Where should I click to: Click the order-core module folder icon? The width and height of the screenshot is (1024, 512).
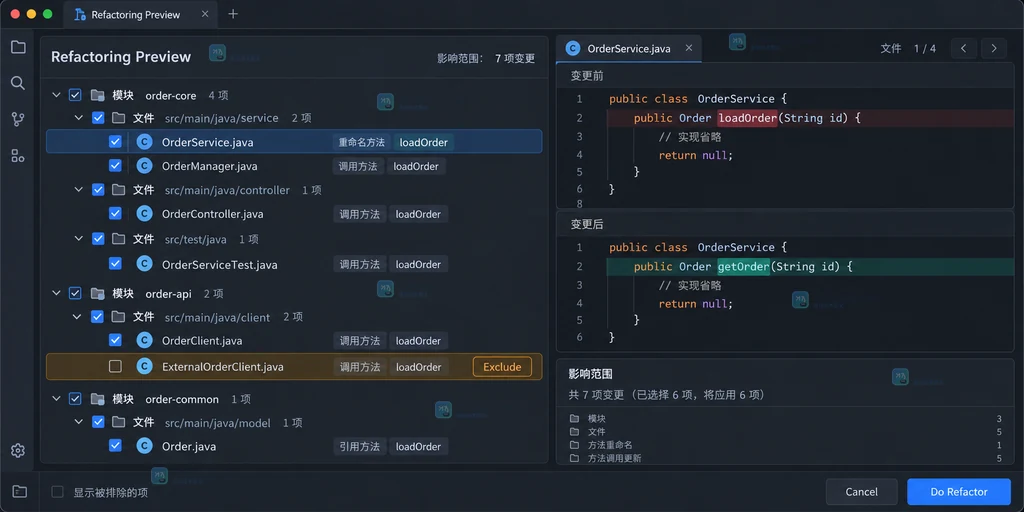97,95
